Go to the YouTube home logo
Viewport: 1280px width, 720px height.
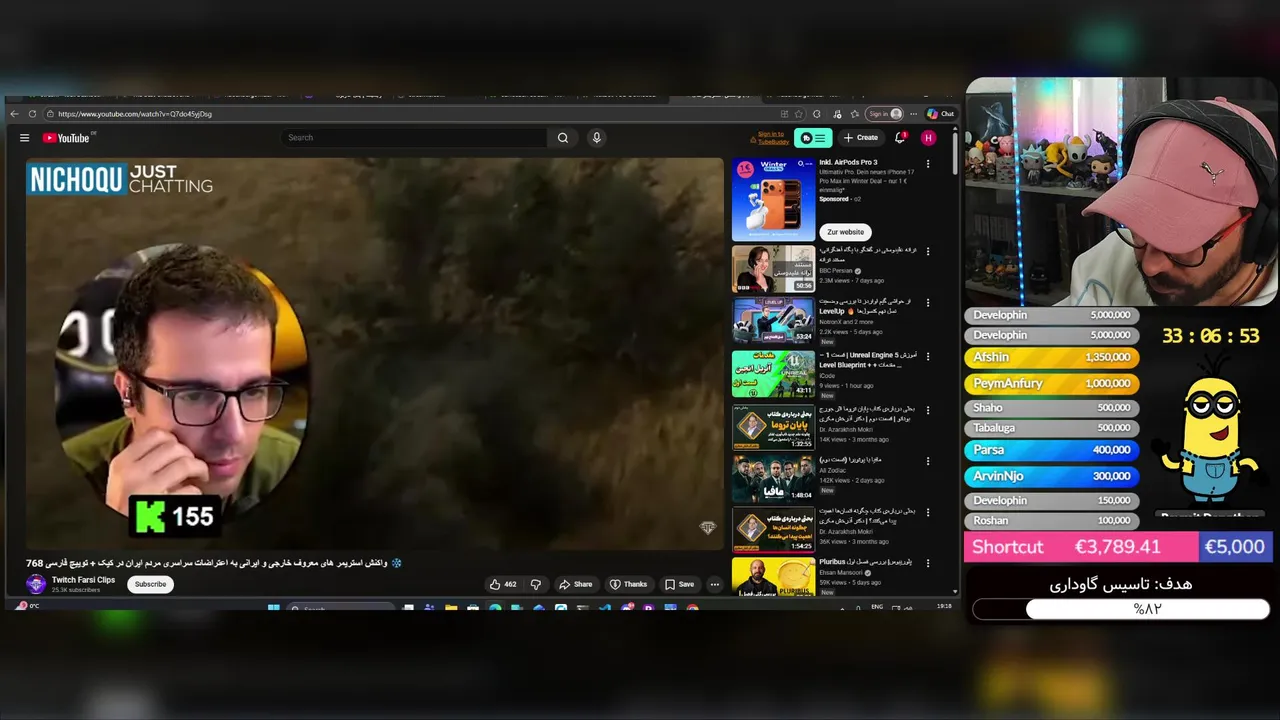(67, 138)
